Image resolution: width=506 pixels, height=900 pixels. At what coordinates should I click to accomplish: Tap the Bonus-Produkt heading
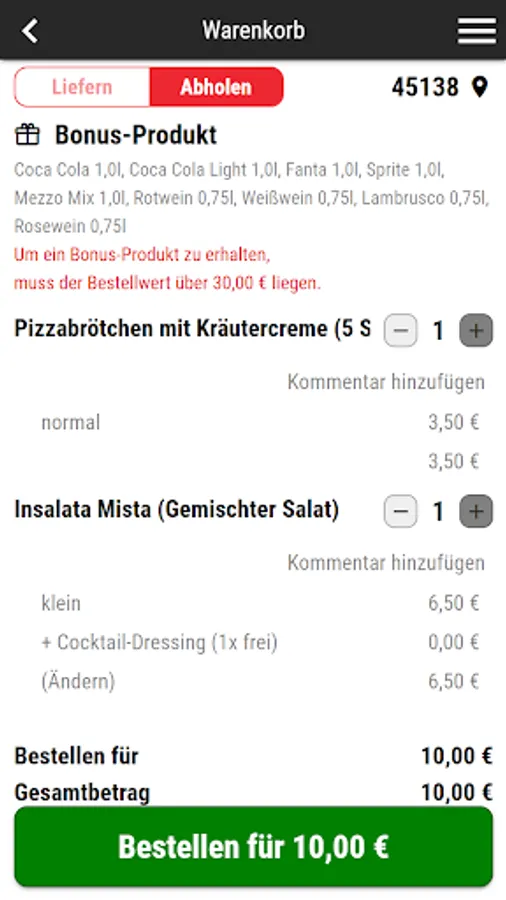[136, 135]
